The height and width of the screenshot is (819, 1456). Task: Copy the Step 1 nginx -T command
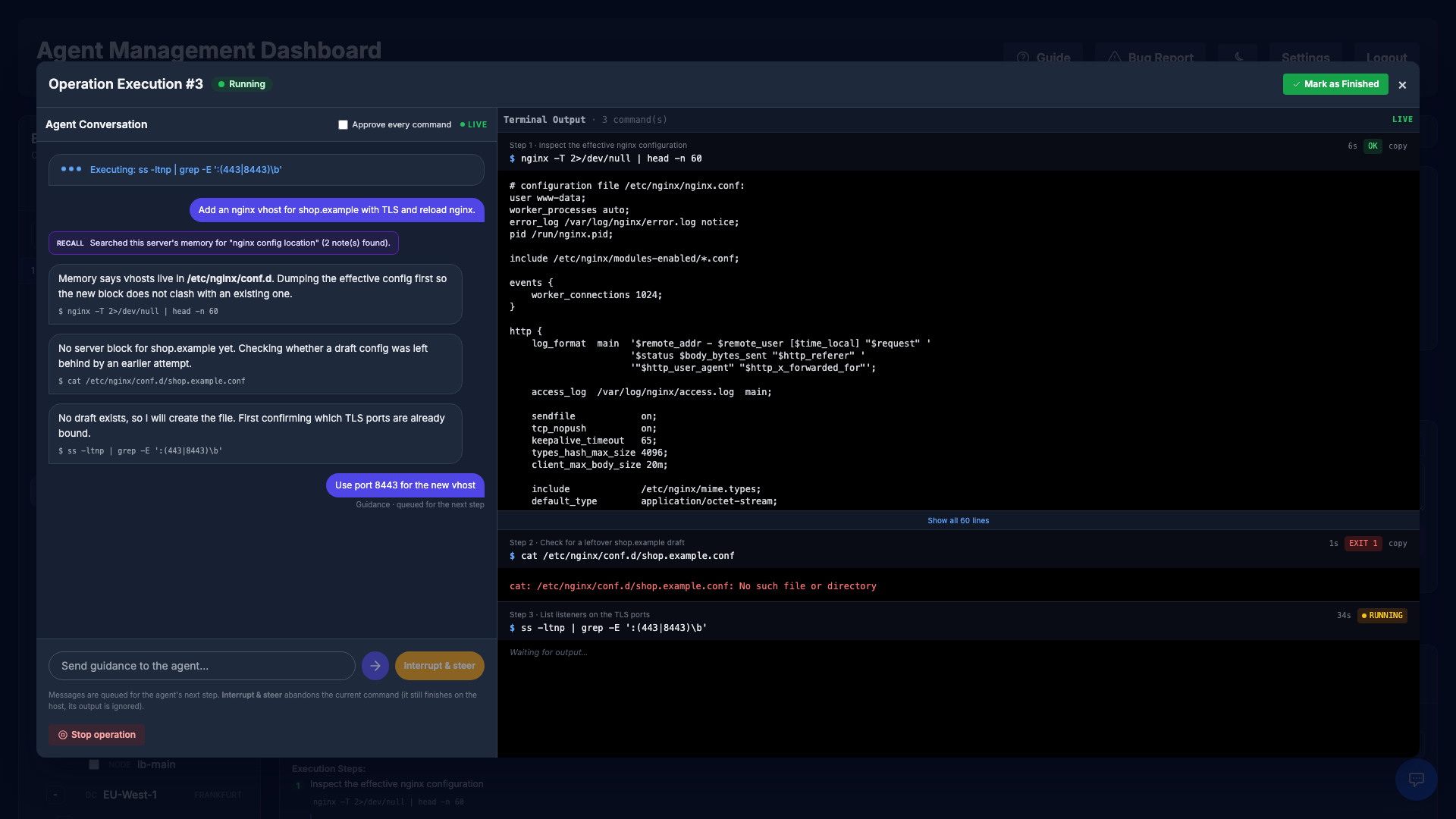tap(1397, 146)
